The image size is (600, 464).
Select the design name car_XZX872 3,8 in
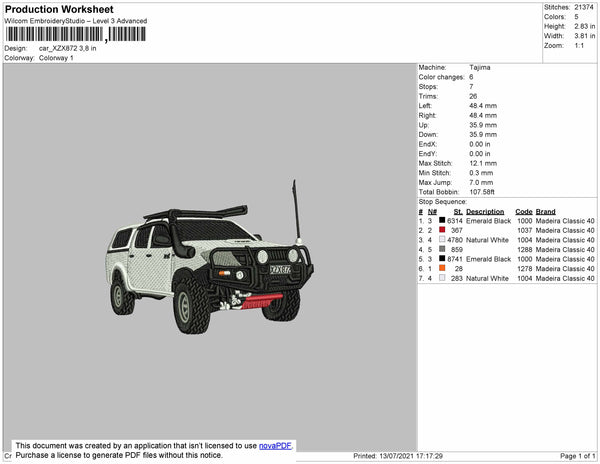67,49
